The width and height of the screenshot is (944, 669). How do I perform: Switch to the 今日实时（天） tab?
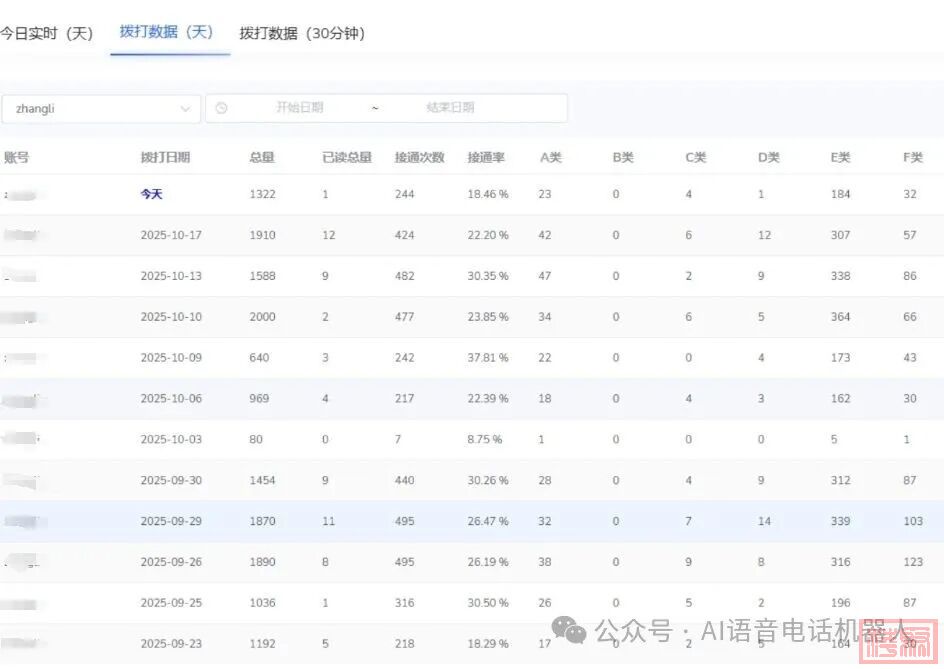click(46, 33)
